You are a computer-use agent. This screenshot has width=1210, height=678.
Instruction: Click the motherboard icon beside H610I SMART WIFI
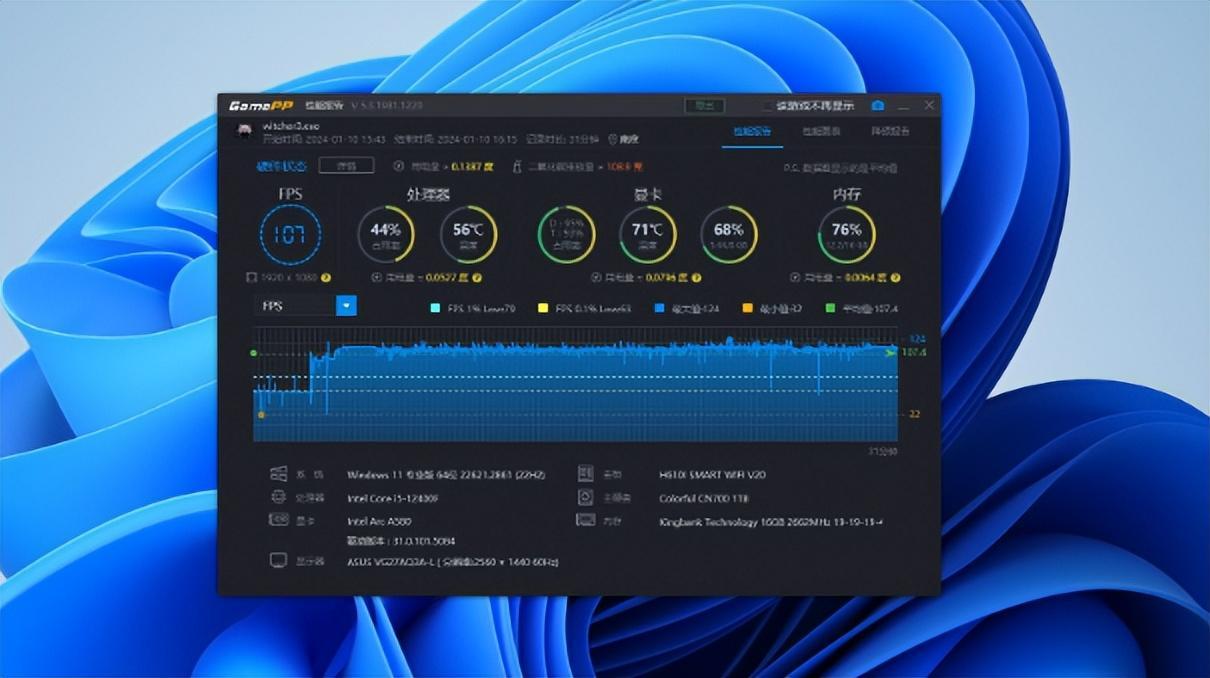pyautogui.click(x=586, y=474)
